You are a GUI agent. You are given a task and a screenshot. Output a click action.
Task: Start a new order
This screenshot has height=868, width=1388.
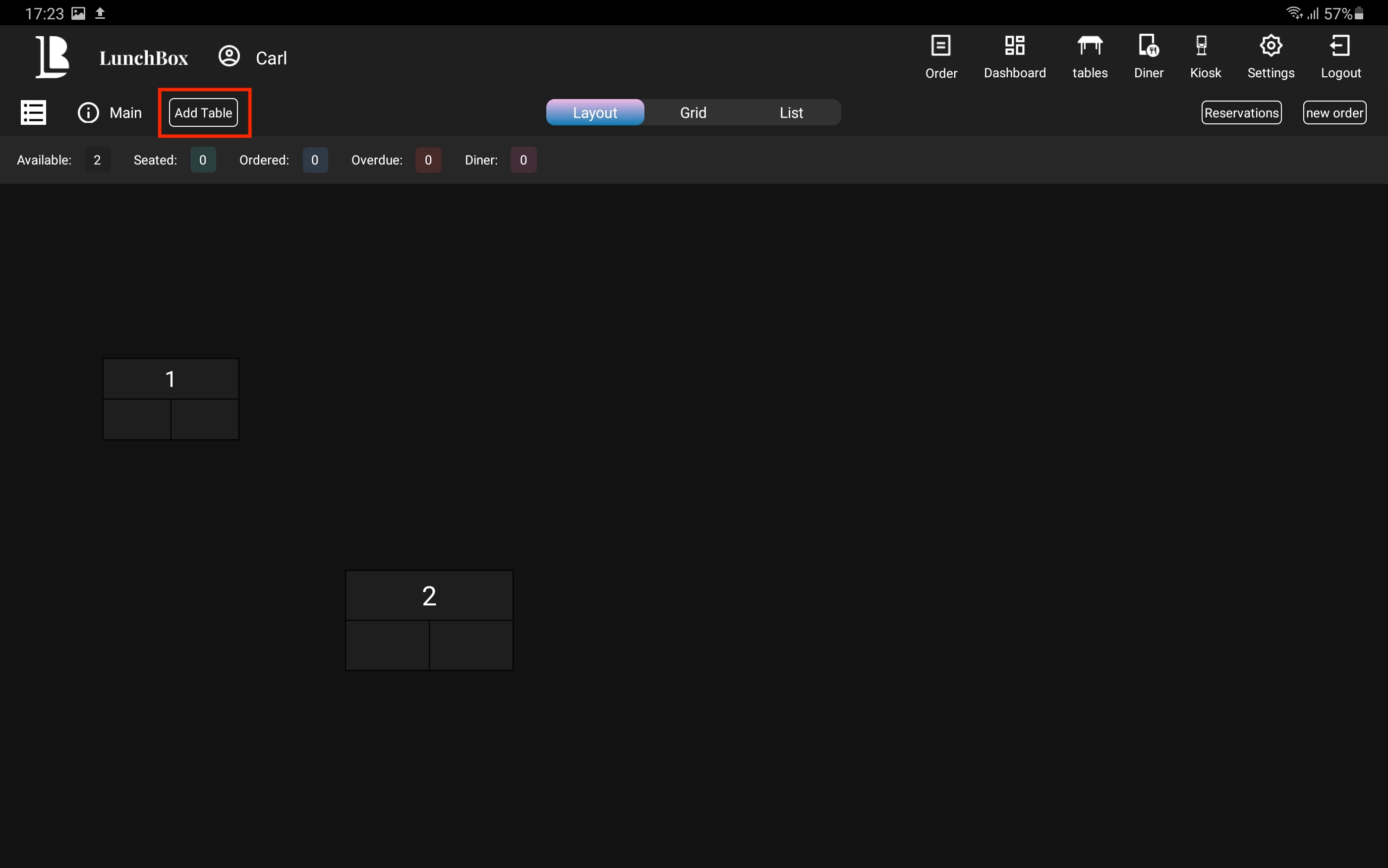1334,112
